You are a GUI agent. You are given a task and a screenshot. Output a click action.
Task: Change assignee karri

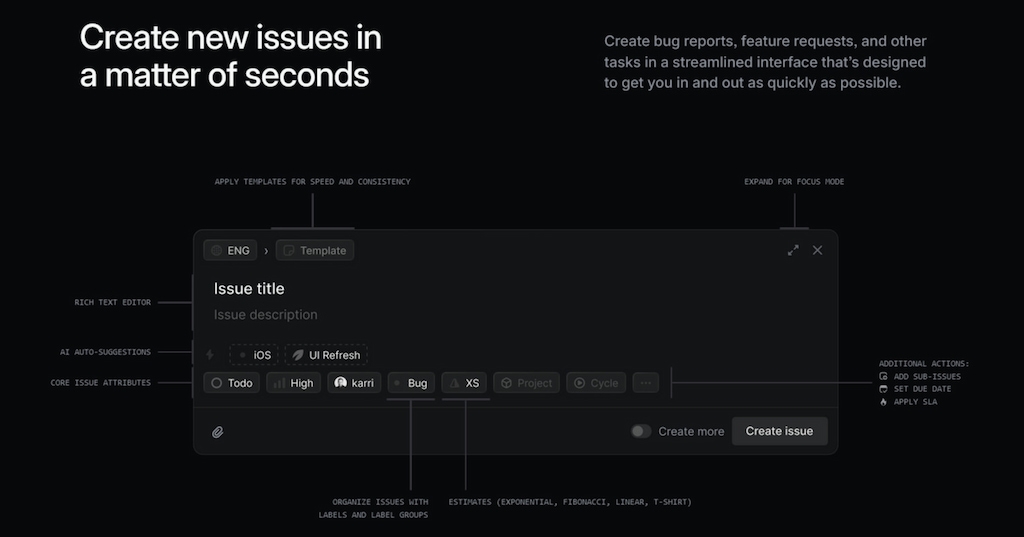coord(354,383)
